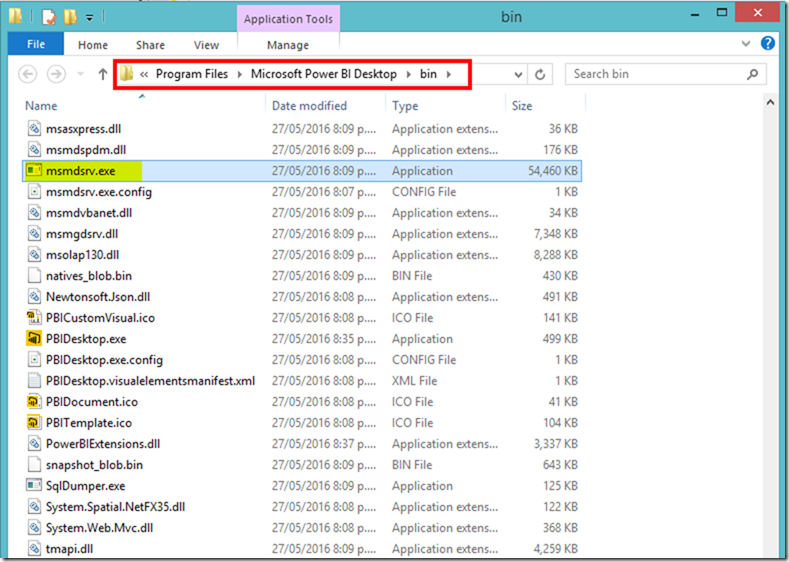Click the New folder quick access icon
This screenshot has width=789, height=562.
click(70, 18)
